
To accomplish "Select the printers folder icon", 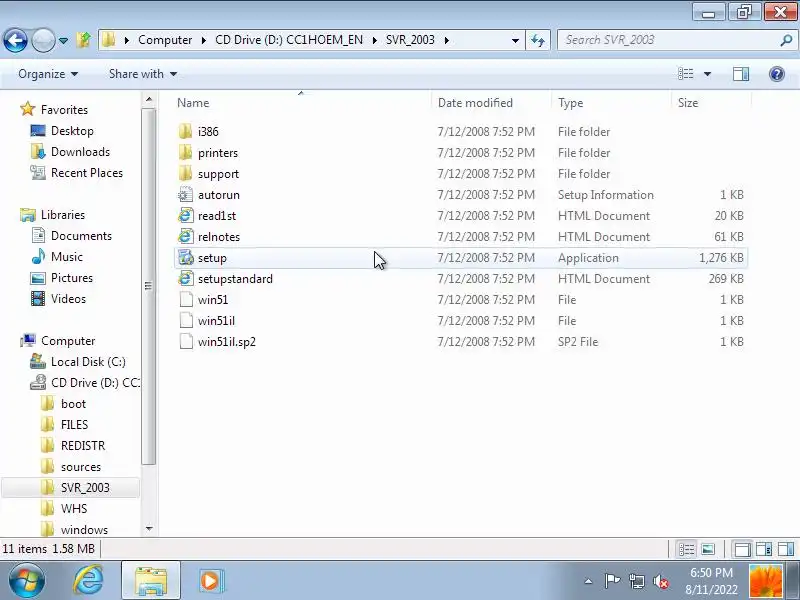I will 186,153.
